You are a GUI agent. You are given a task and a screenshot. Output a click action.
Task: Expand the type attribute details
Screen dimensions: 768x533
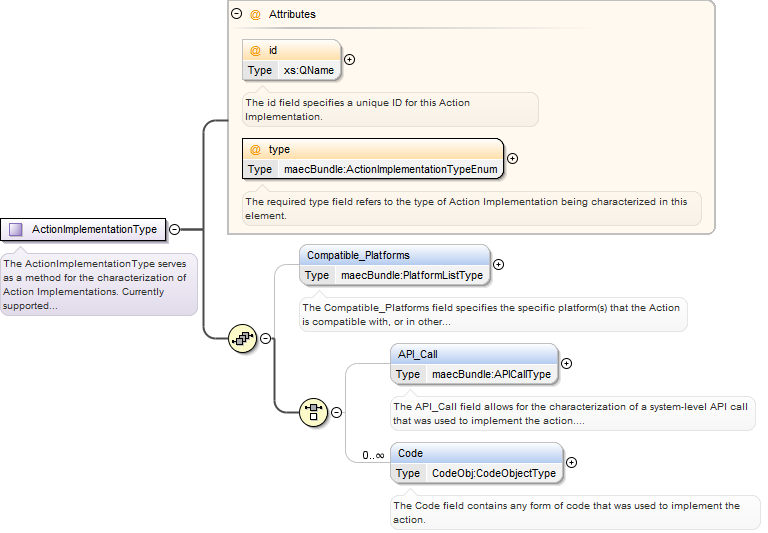point(512,158)
